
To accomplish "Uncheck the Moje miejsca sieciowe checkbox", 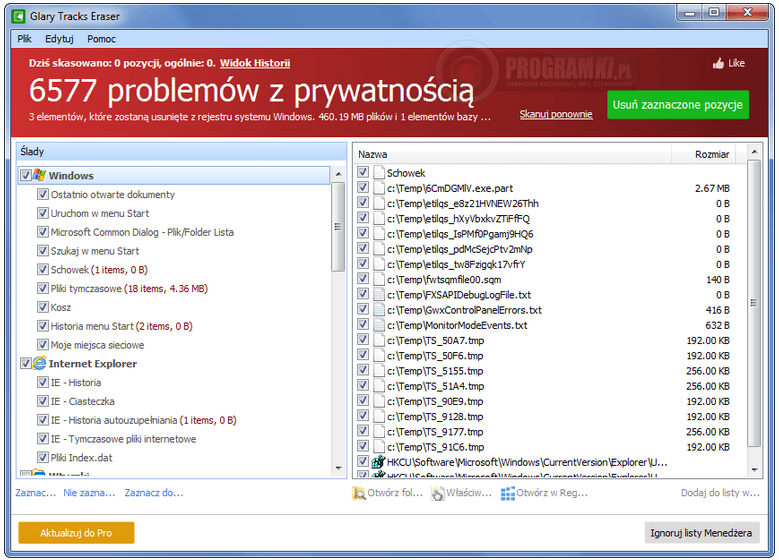I will 43,344.
